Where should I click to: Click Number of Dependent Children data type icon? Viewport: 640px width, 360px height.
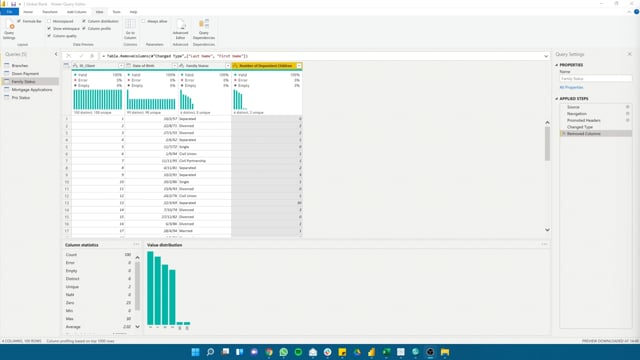pos(236,66)
